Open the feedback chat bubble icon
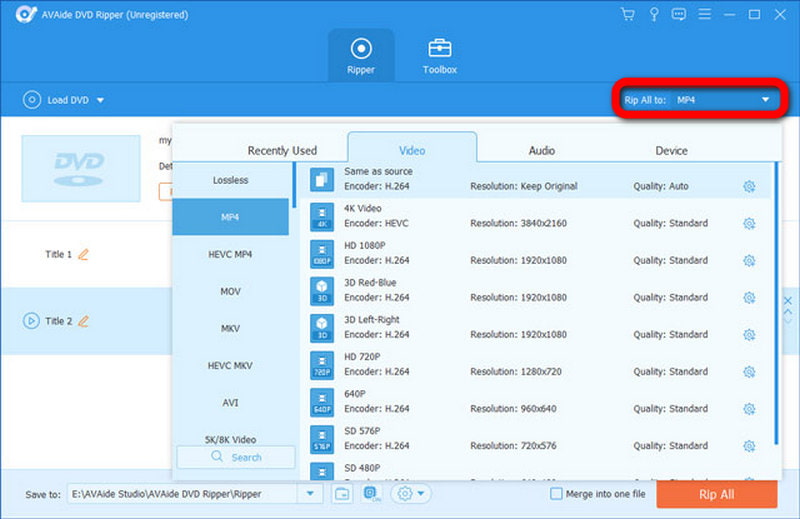Image resolution: width=800 pixels, height=519 pixels. click(679, 15)
